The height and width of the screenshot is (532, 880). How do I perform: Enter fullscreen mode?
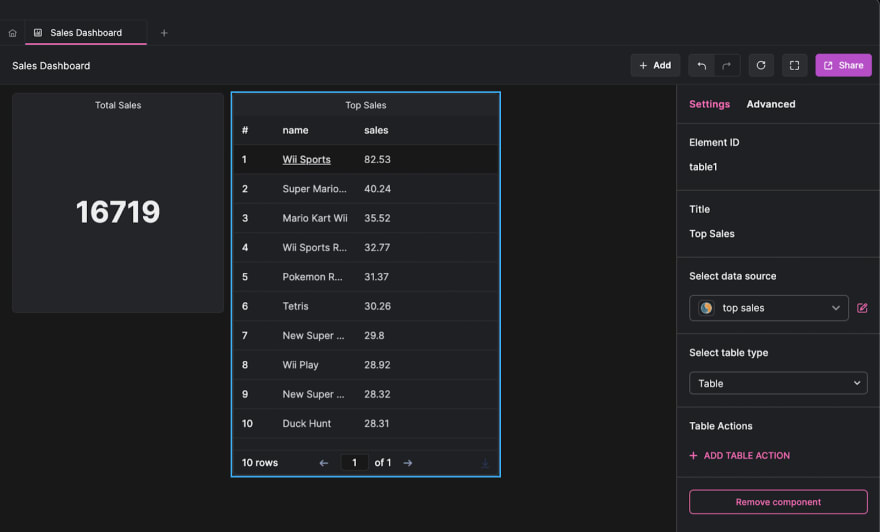tap(794, 66)
